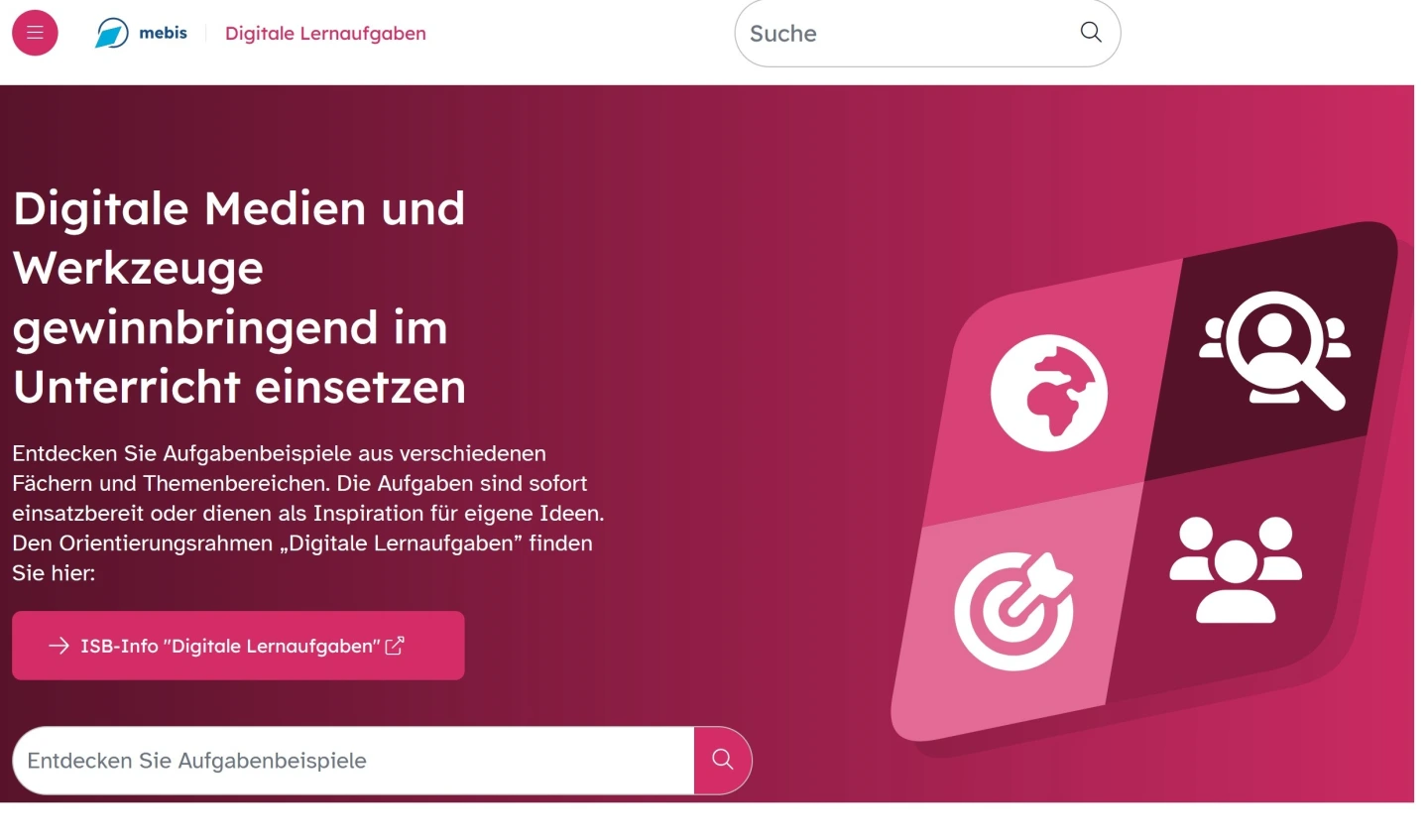Click the mebis logo
This screenshot has height=840, width=1428.
click(112, 33)
